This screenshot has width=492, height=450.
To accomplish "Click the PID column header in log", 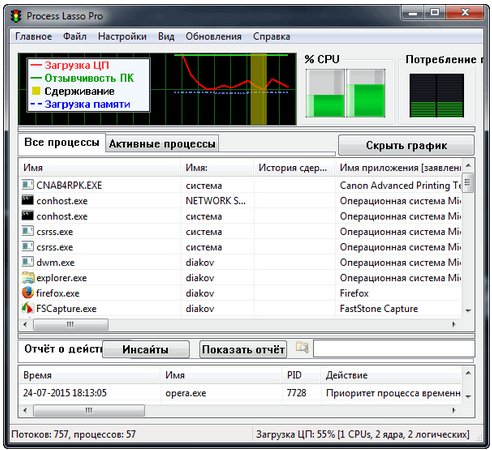I will point(301,375).
